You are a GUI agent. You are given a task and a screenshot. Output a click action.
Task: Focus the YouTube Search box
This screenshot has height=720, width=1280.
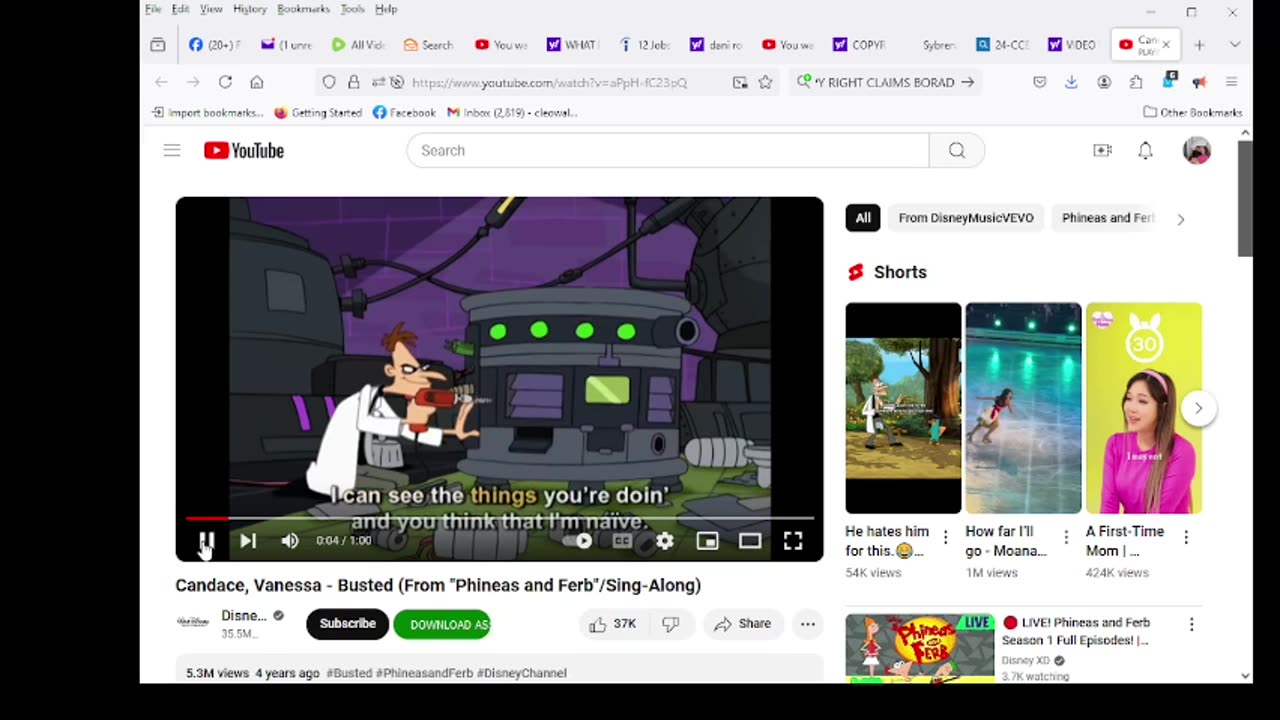[668, 150]
